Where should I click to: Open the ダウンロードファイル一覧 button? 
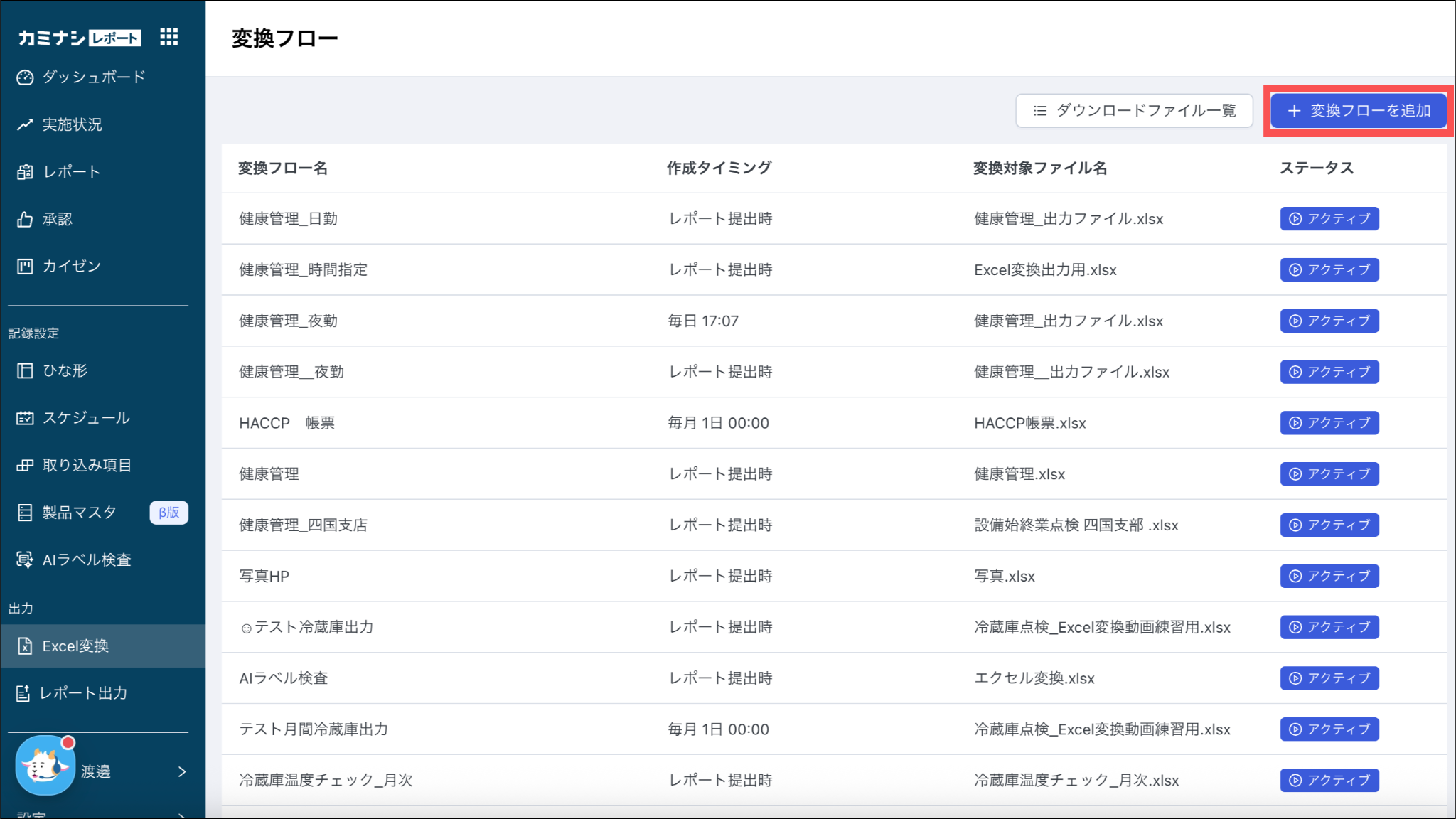tap(1134, 111)
